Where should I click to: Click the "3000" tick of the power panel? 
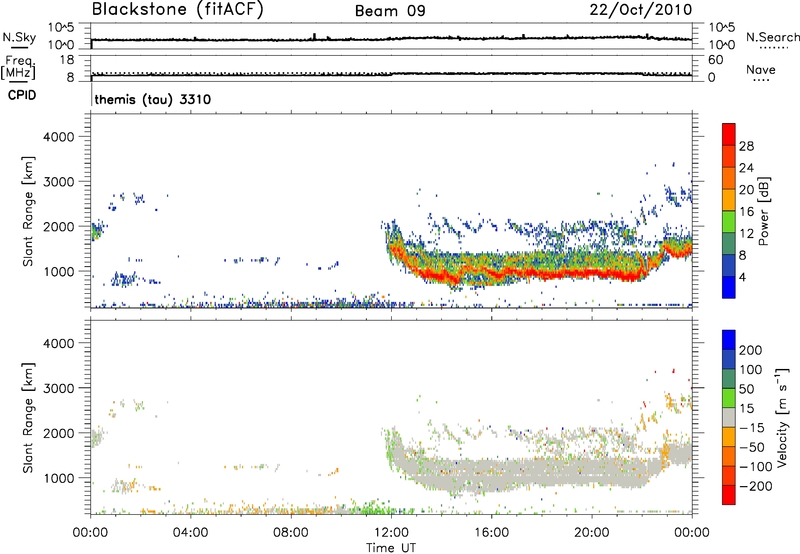[59, 182]
